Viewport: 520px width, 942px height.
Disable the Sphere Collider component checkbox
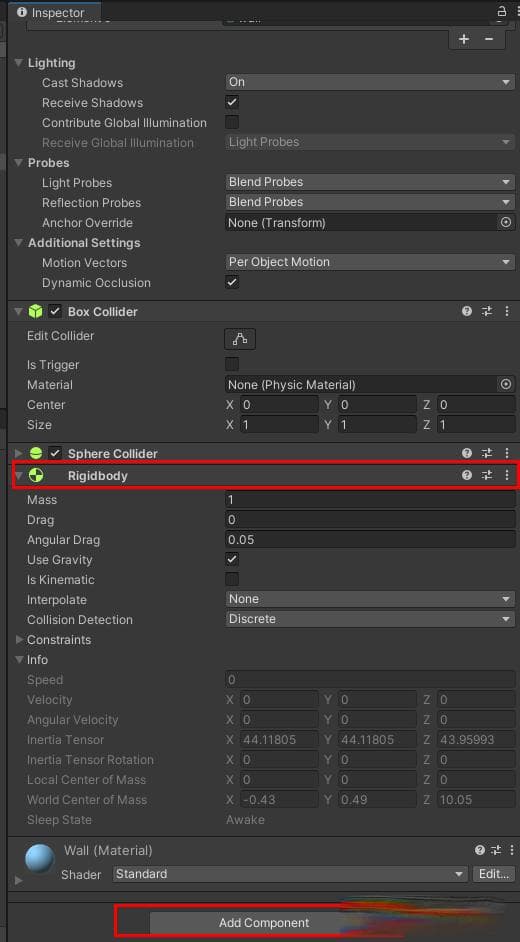click(x=55, y=453)
